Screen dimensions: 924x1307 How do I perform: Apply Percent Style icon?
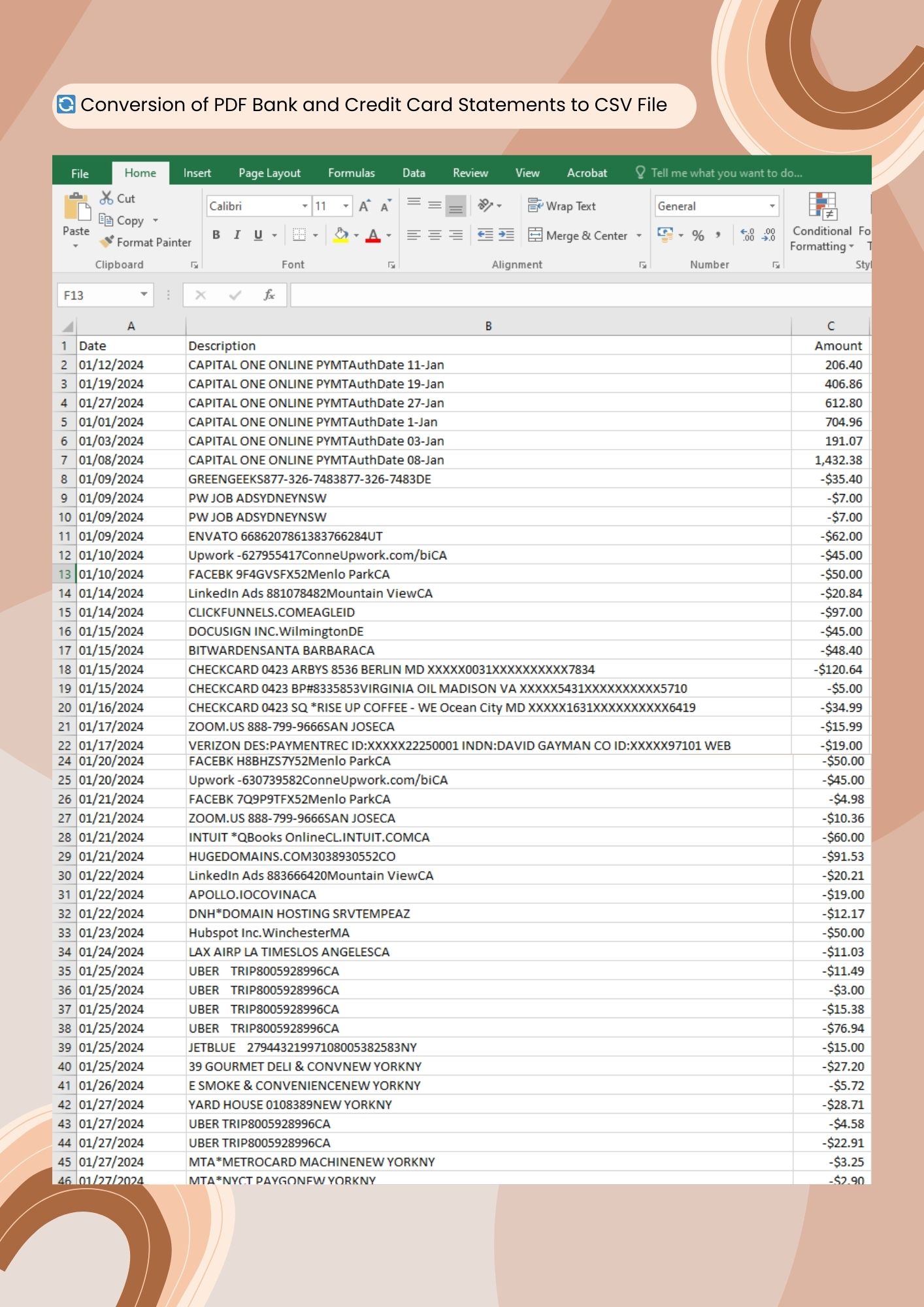tap(699, 235)
